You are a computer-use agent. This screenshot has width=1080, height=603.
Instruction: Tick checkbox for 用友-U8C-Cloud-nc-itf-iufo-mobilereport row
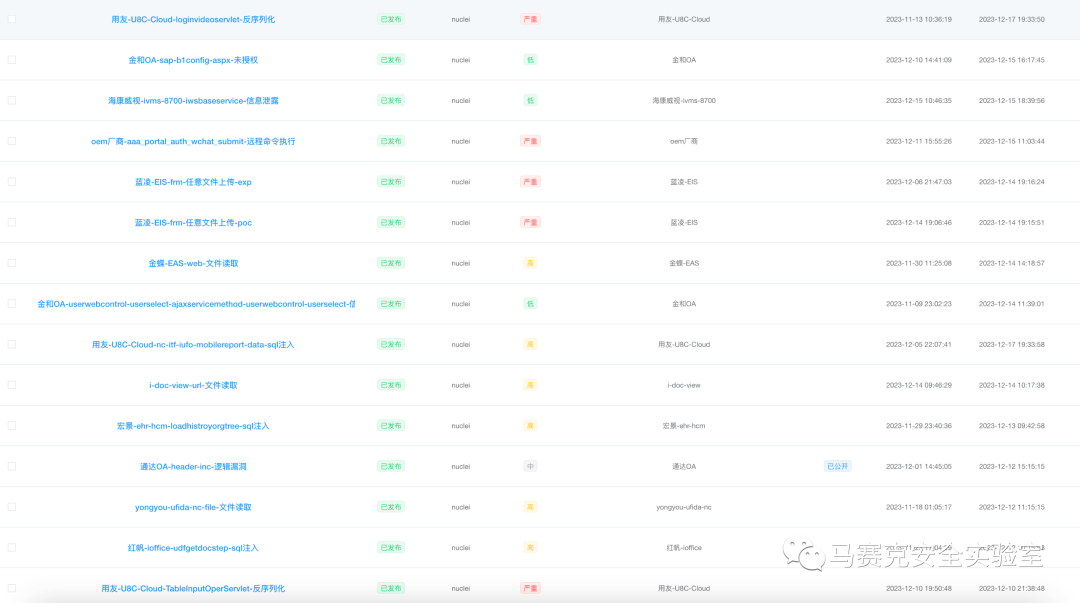12,345
